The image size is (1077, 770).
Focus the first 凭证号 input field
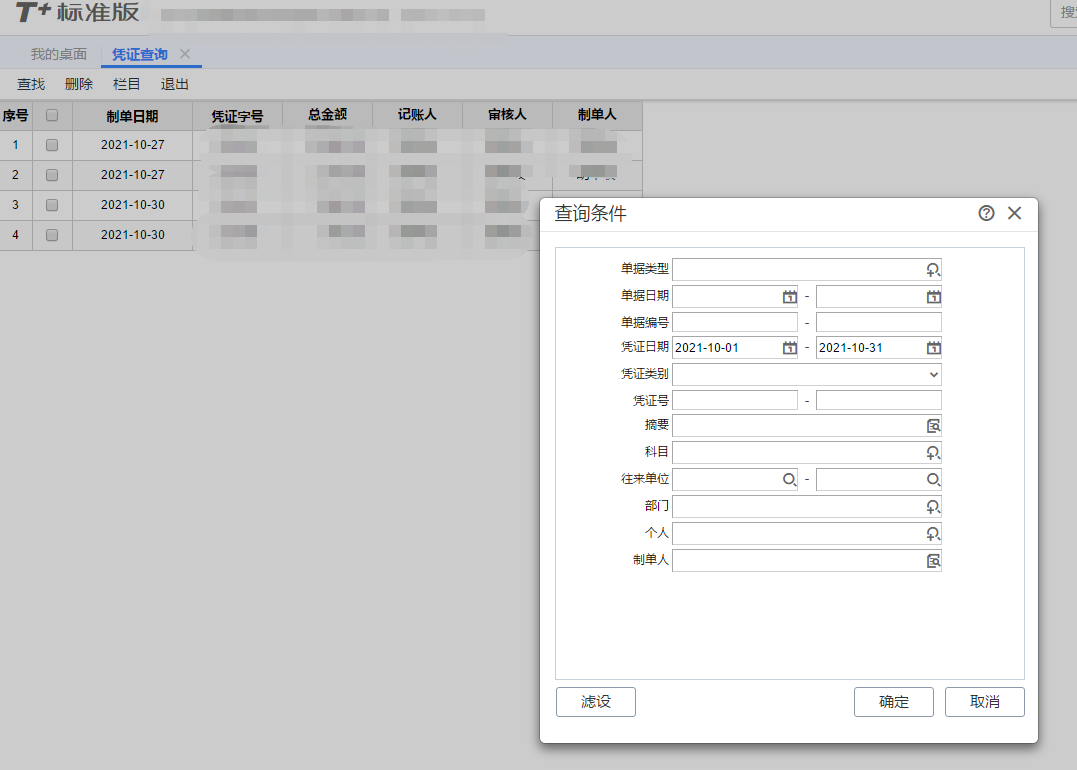(x=735, y=400)
